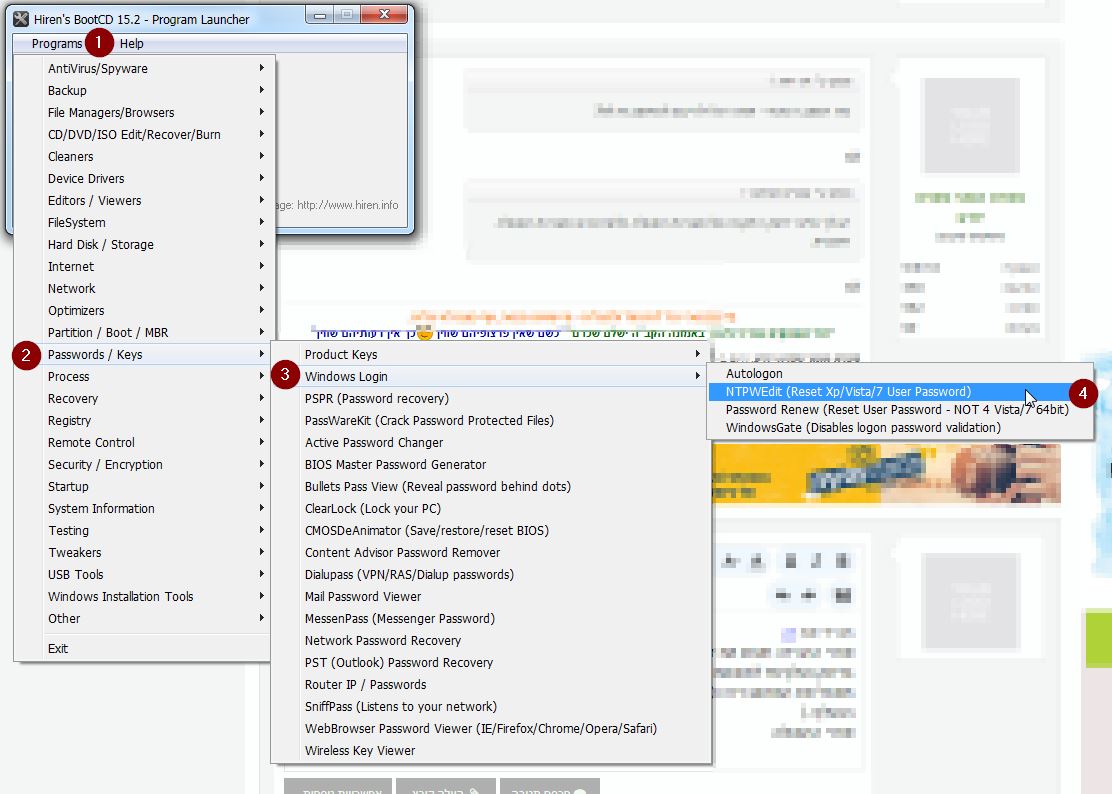Open the Programs menu
This screenshot has height=794, width=1112.
click(x=57, y=43)
